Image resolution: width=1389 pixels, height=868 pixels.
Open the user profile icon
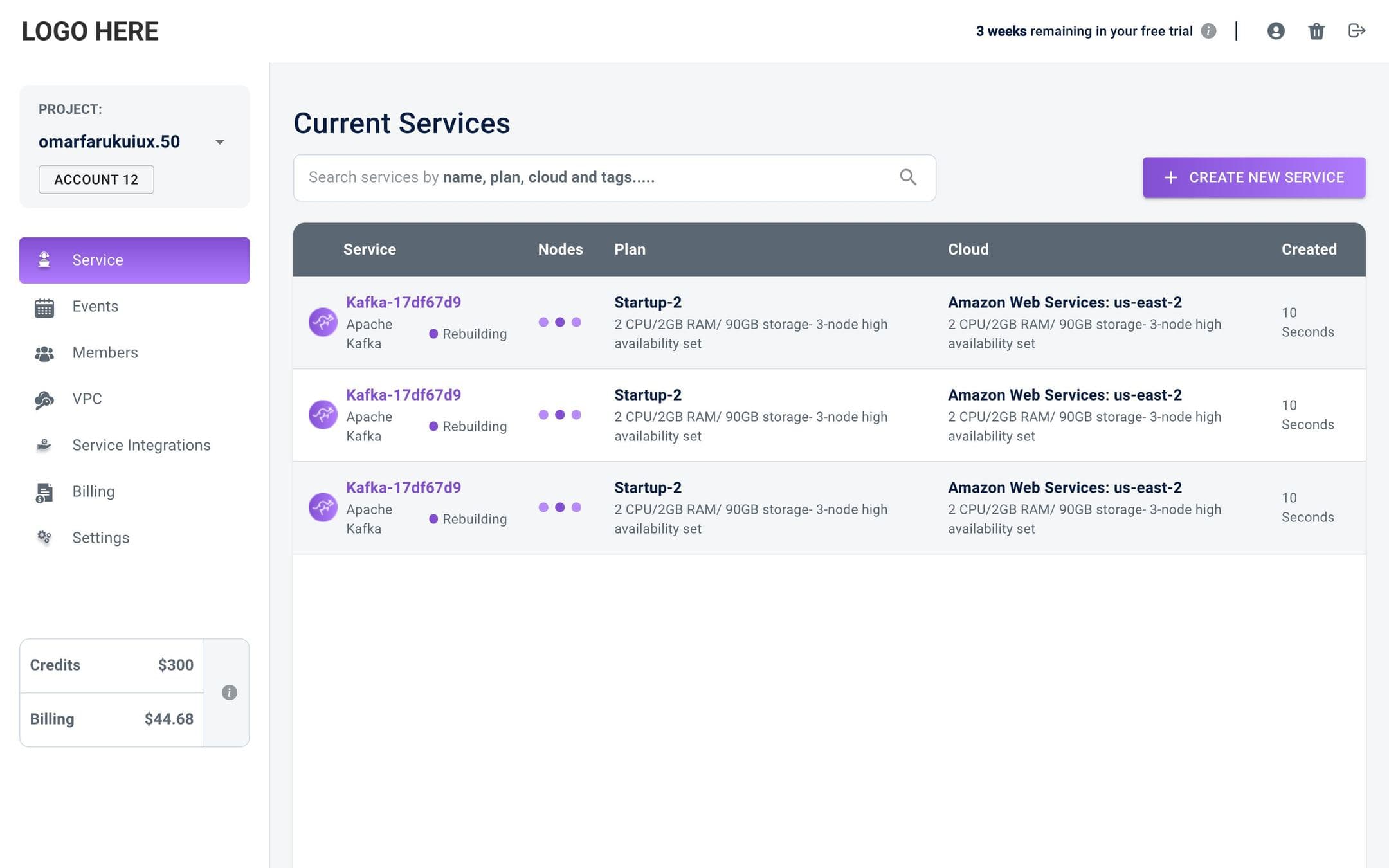[1276, 31]
